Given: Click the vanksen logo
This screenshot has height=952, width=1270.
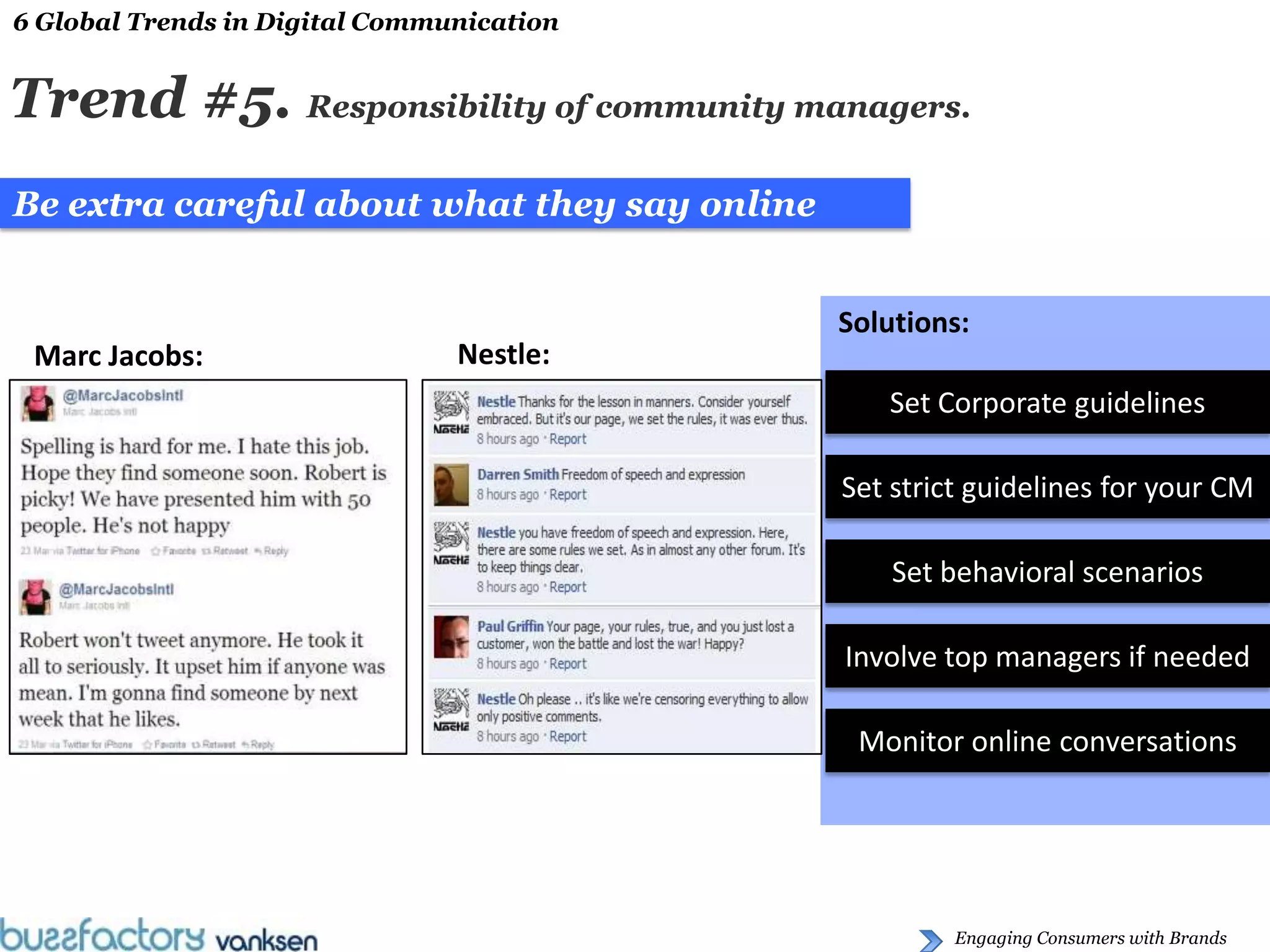Looking at the screenshot, I should coord(267,941).
